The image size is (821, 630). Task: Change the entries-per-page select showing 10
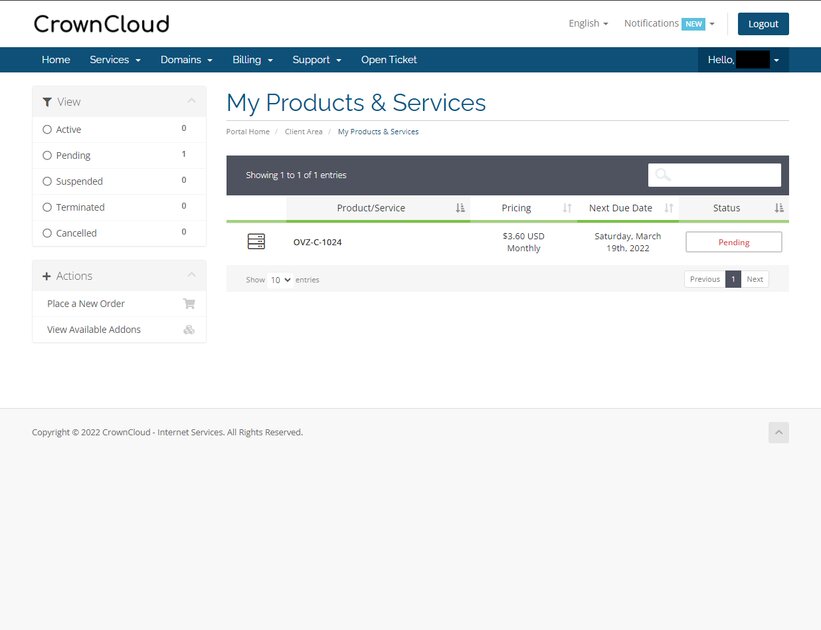280,280
